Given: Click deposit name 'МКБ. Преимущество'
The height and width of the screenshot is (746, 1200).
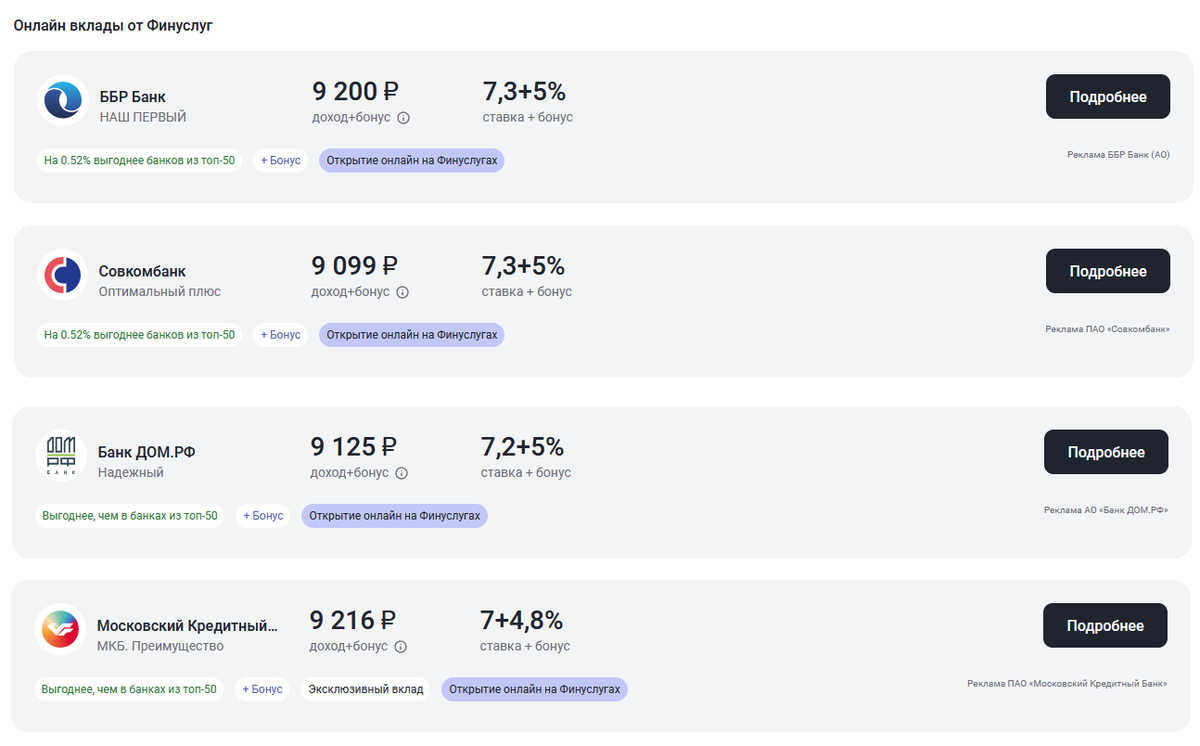Looking at the screenshot, I should (x=160, y=646).
